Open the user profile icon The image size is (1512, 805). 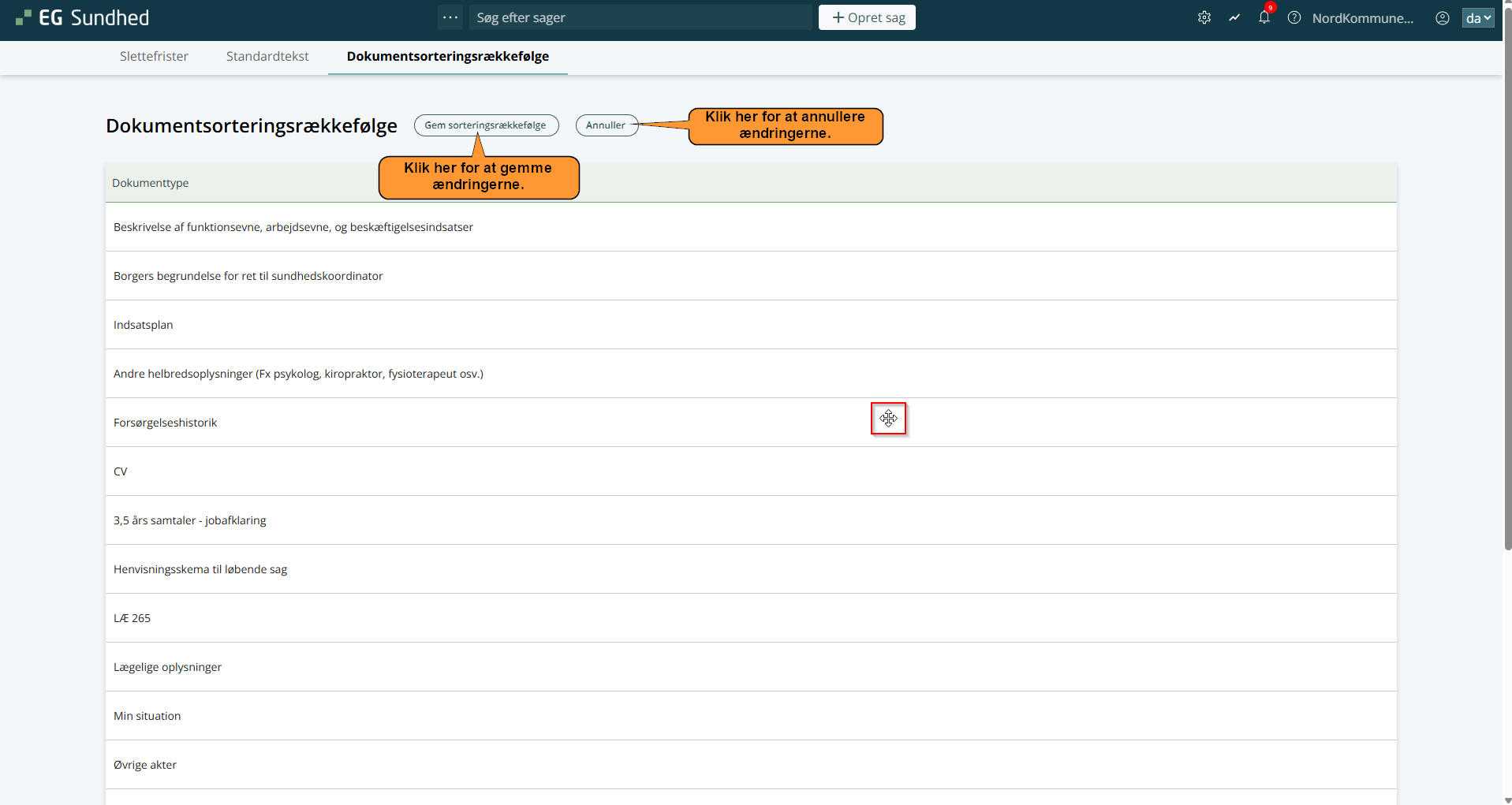point(1442,17)
